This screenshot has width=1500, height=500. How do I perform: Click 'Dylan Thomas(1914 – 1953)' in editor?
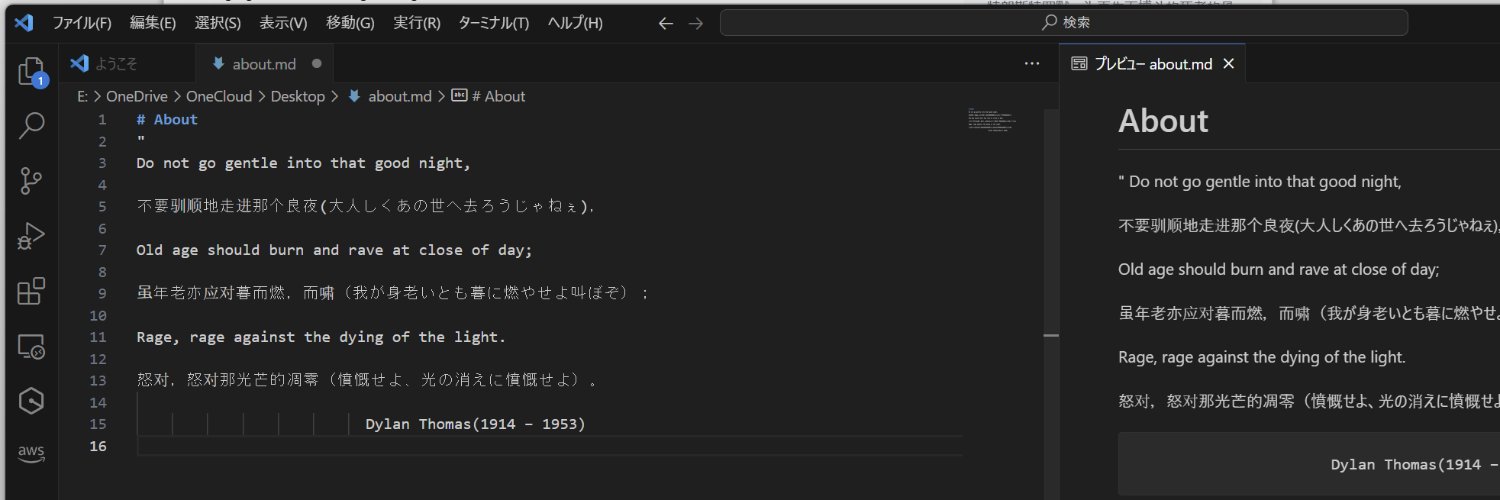(x=475, y=424)
